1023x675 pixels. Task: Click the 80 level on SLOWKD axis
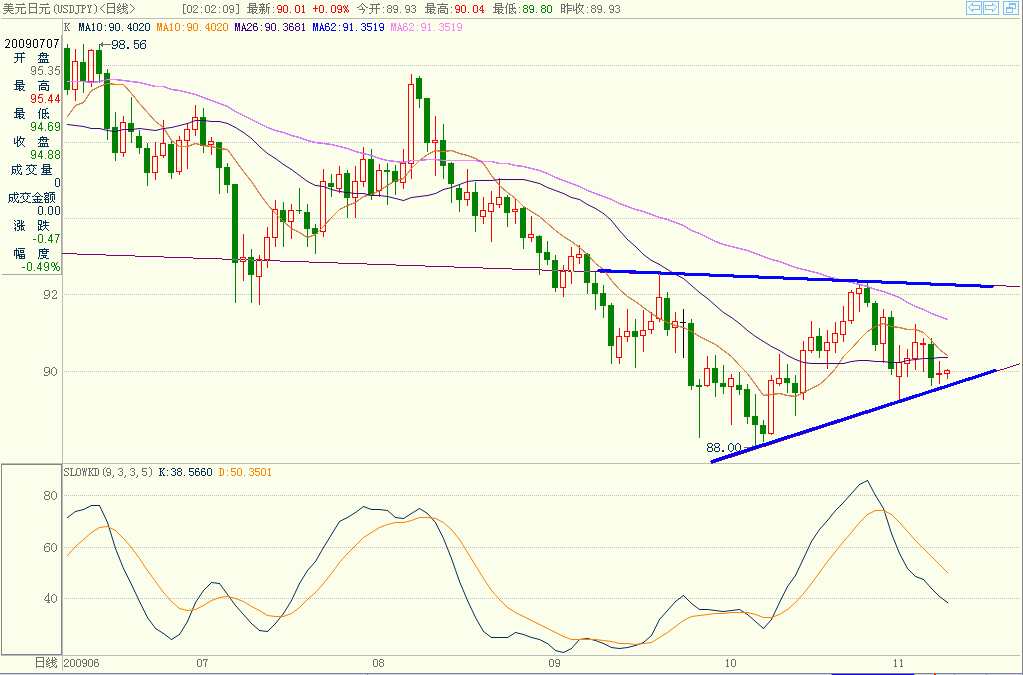point(50,496)
